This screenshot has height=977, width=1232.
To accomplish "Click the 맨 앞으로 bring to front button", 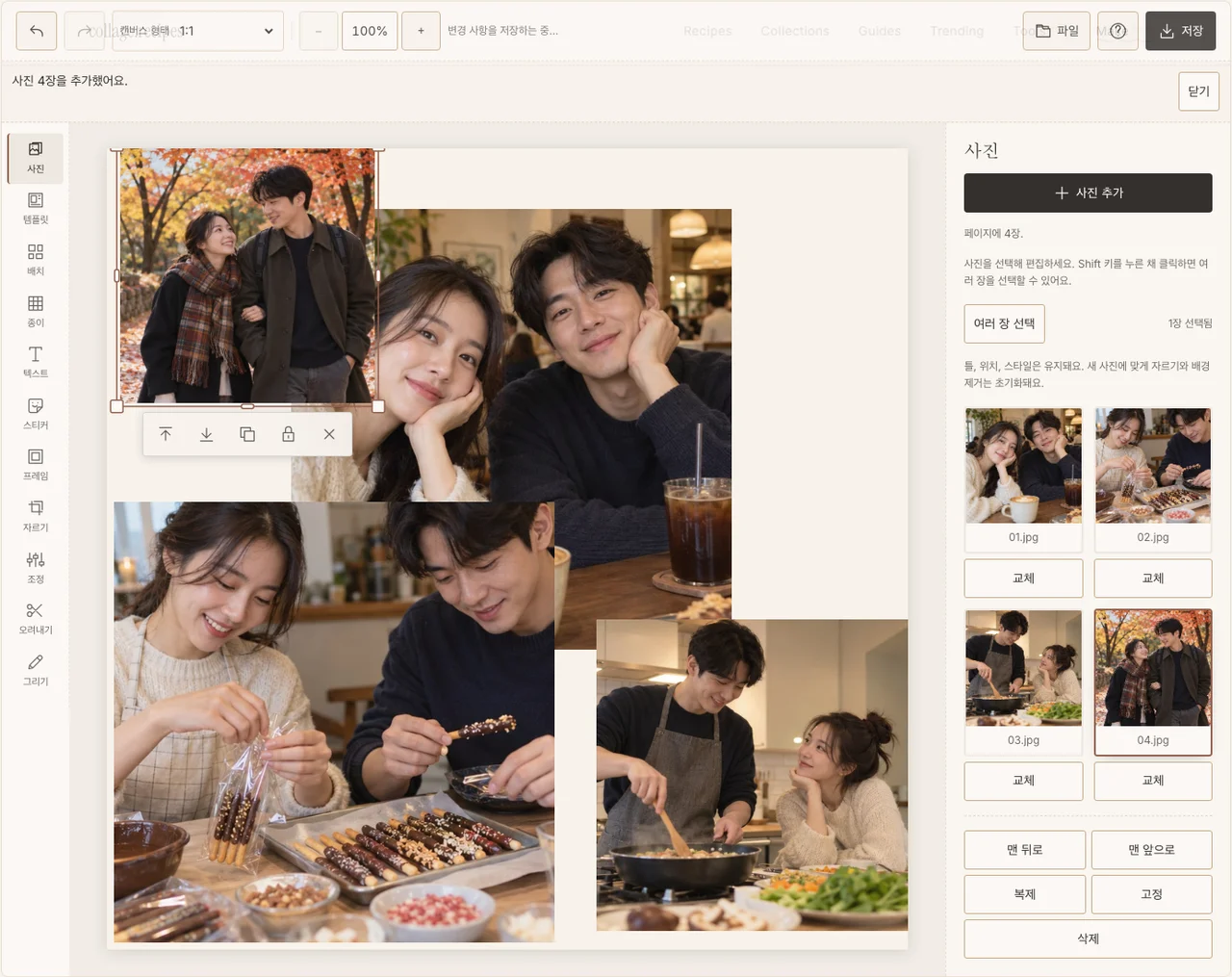I will (1152, 850).
